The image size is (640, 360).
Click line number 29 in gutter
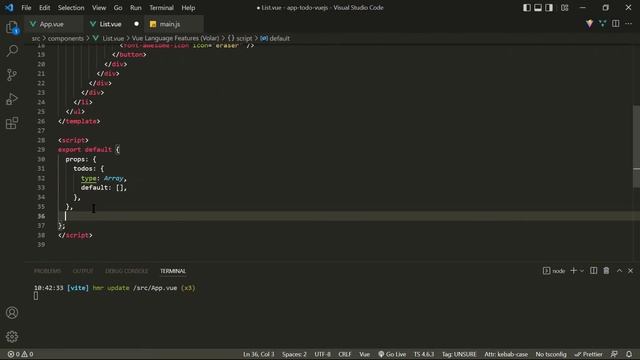[x=41, y=149]
